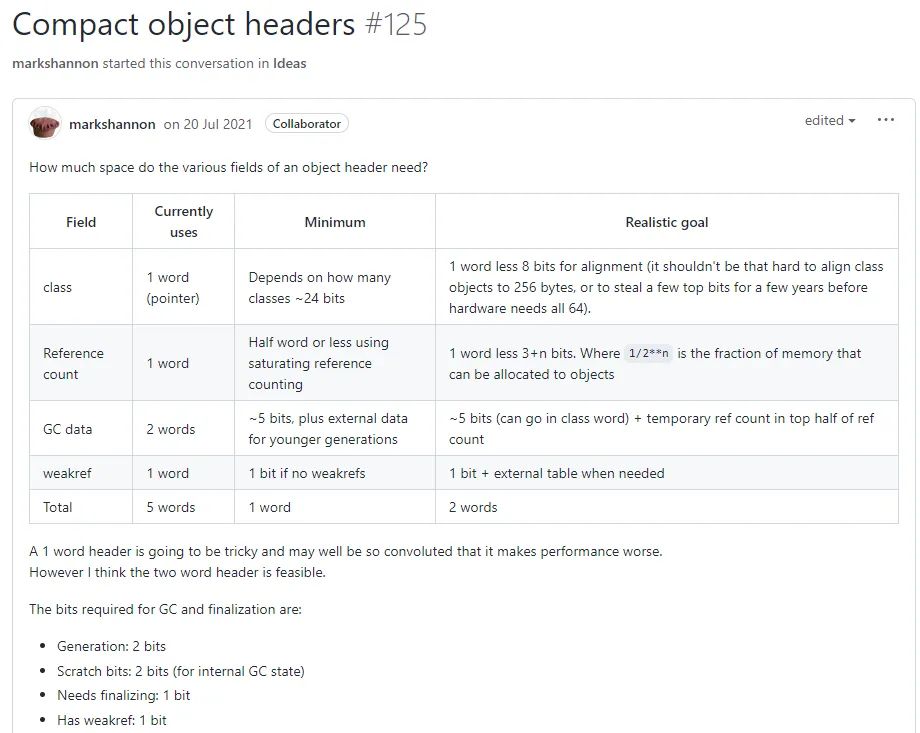Screen dimensions: 920x733
Task: Click the "Currently uses" column header
Action: click(x=184, y=222)
